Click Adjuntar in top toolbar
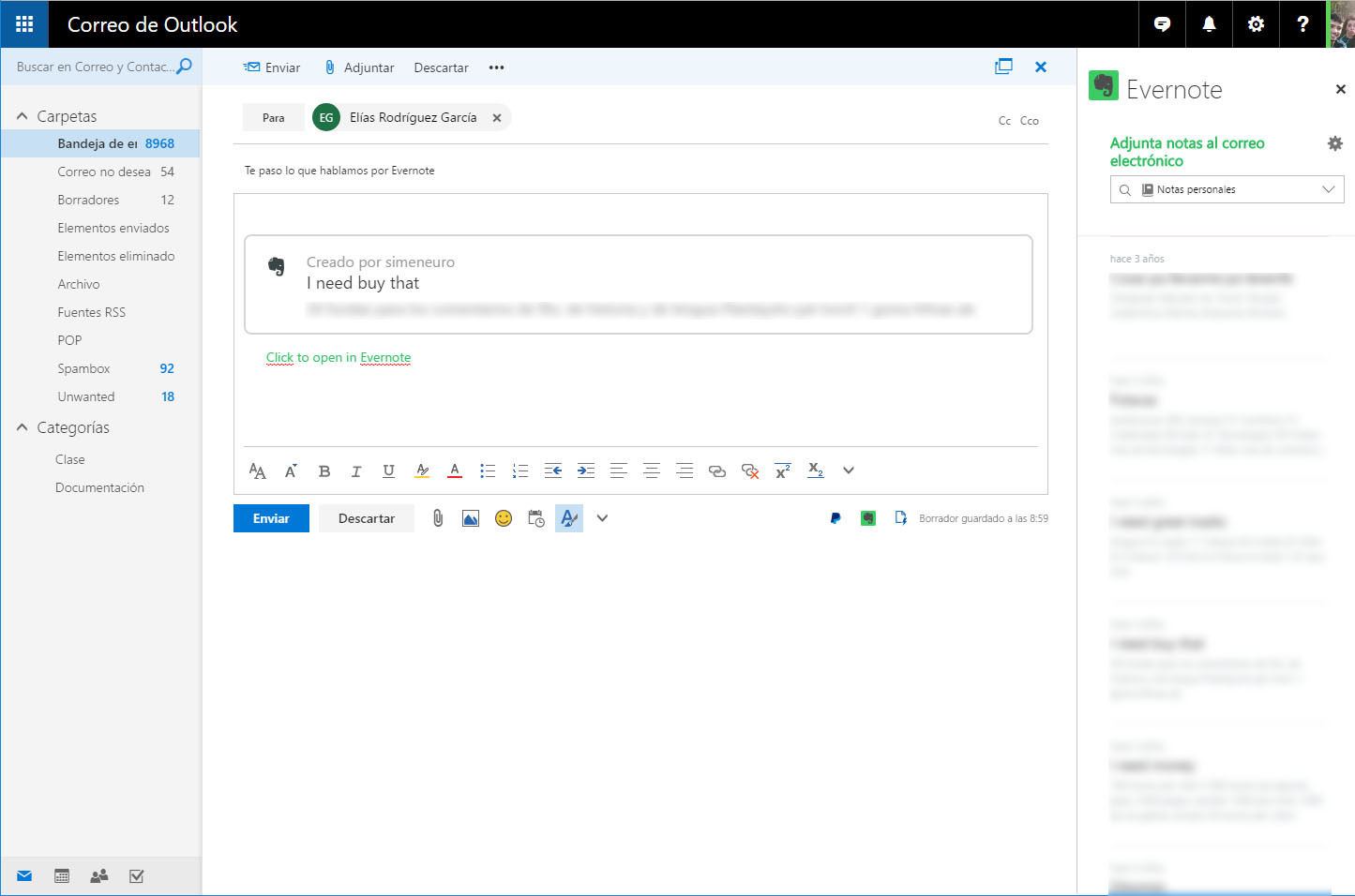Viewport: 1355px width, 896px height. (359, 67)
